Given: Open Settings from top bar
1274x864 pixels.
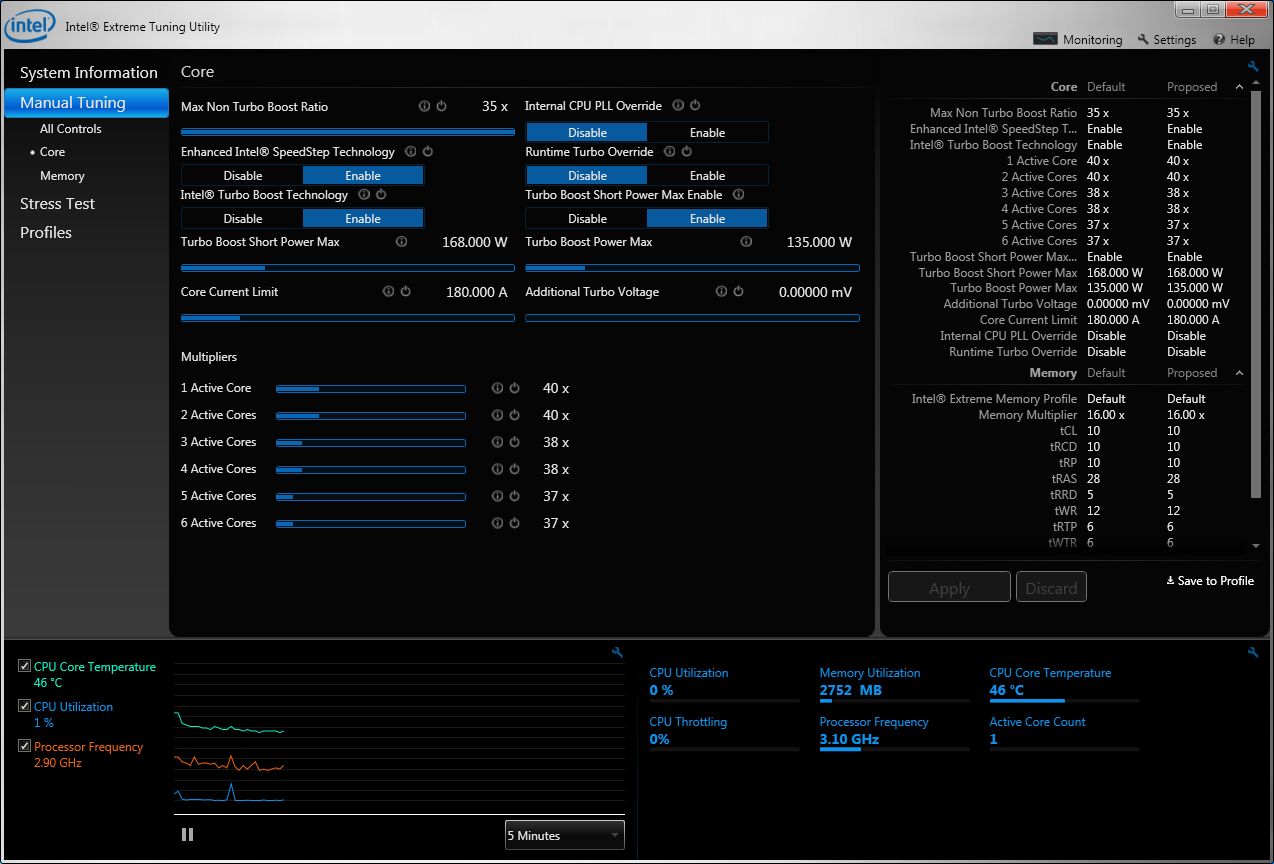Looking at the screenshot, I should click(x=1167, y=40).
